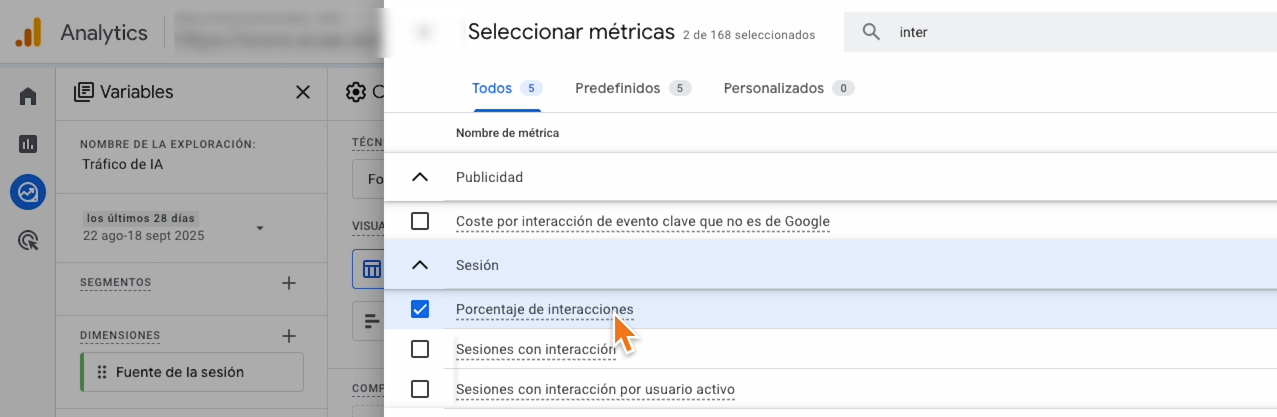
Task: Check Sesiones con interacción por usuario activo
Action: pyautogui.click(x=420, y=389)
